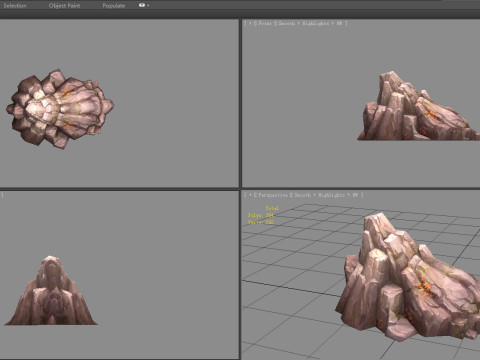
Task: Click the Perspective view name label
Action: point(273,195)
